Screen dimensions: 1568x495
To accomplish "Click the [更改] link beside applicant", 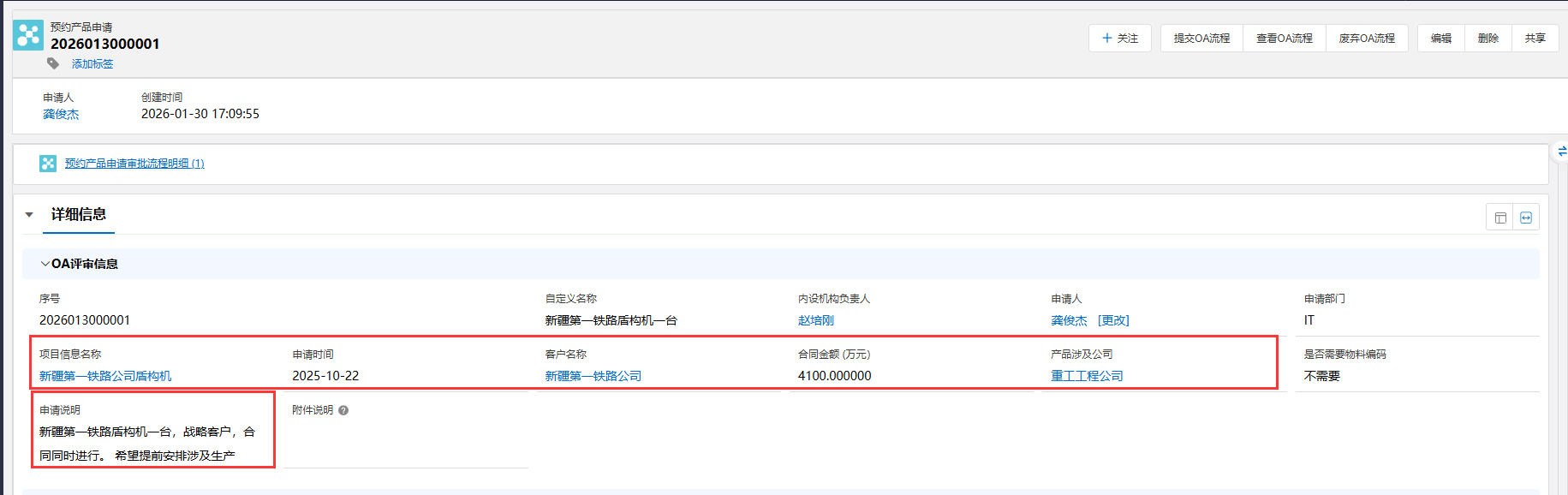I will tap(1113, 320).
